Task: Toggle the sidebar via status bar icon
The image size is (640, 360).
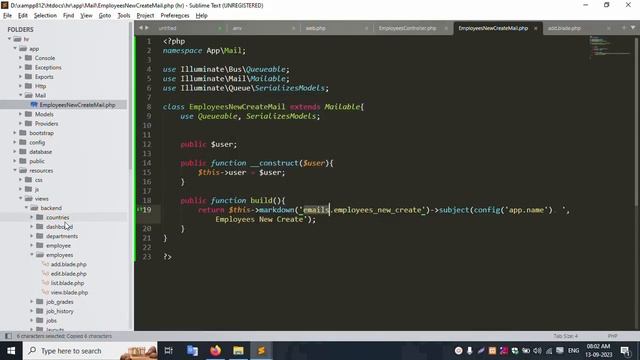Action: point(8,336)
